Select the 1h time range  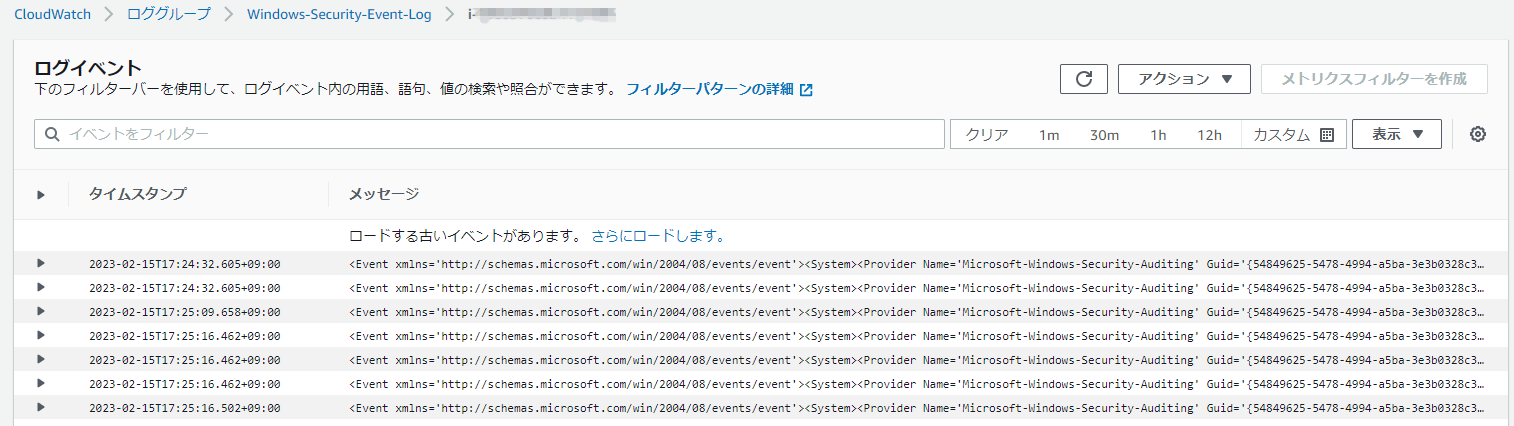1158,135
